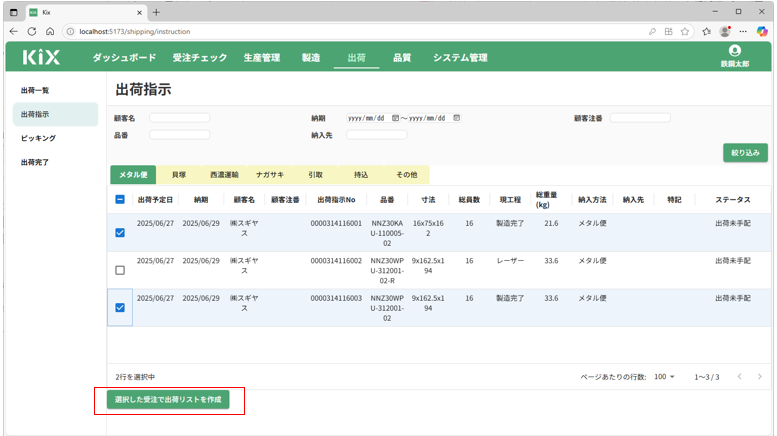Image resolution: width=777 pixels, height=436 pixels.
Task: Open 品質 in top navigation
Action: 402,57
